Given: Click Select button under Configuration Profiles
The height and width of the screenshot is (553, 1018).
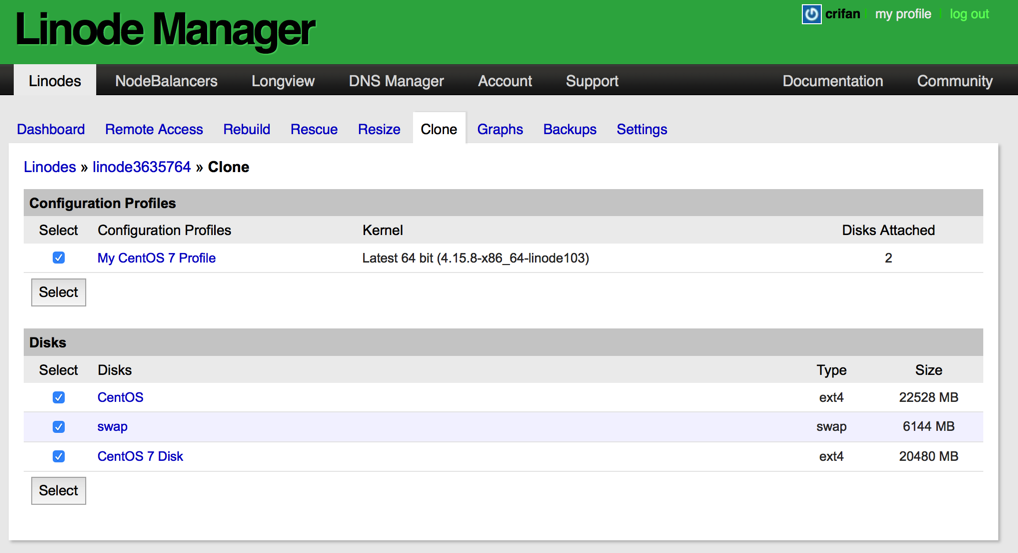Looking at the screenshot, I should [x=58, y=292].
